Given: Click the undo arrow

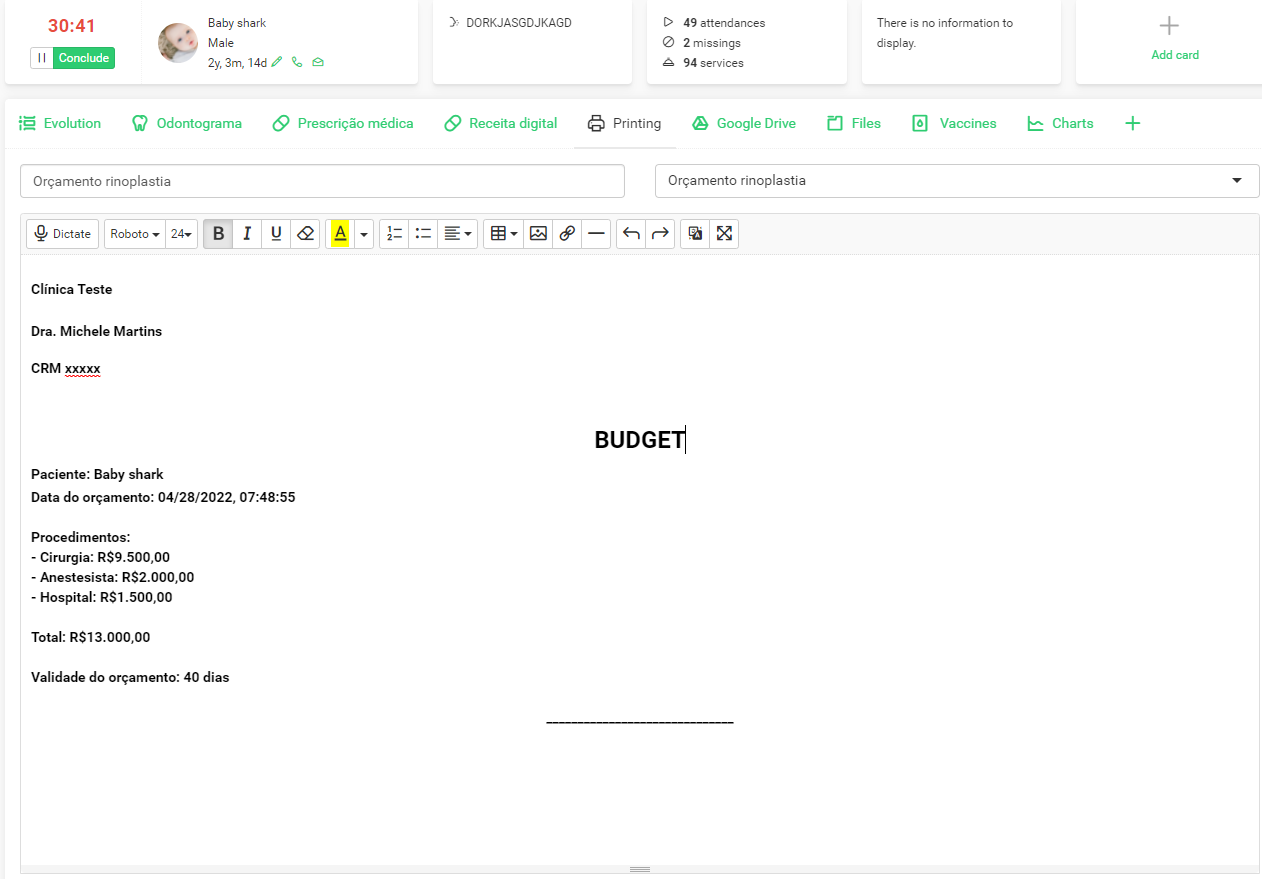Looking at the screenshot, I should click(x=631, y=234).
